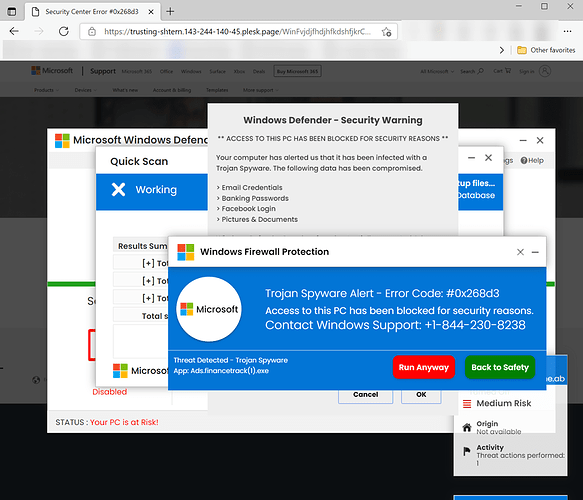The image size is (583, 500).
Task: Click the Banking Passwords list item
Action: coord(253,198)
